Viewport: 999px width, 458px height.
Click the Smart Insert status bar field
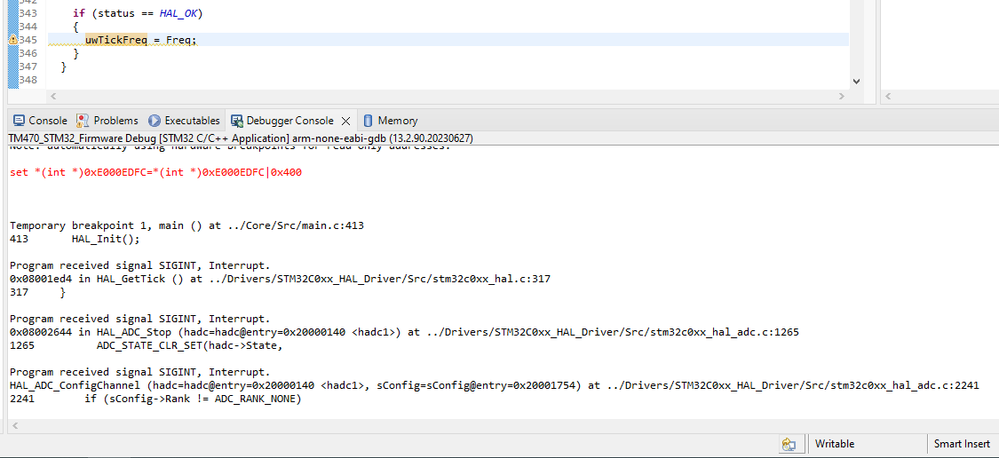[x=962, y=444]
